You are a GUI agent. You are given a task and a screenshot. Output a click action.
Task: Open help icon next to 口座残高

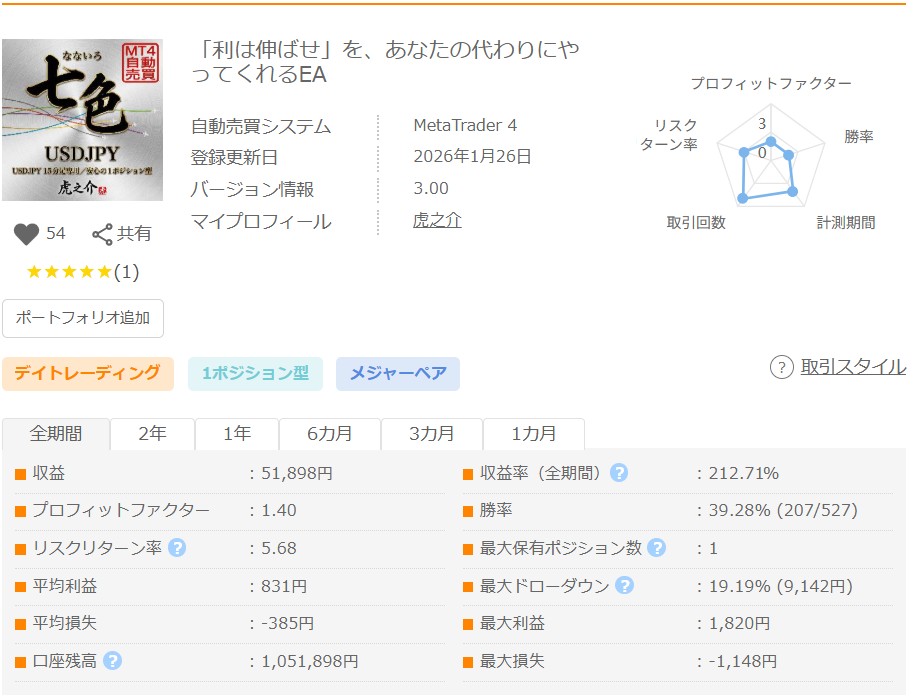pos(113,661)
